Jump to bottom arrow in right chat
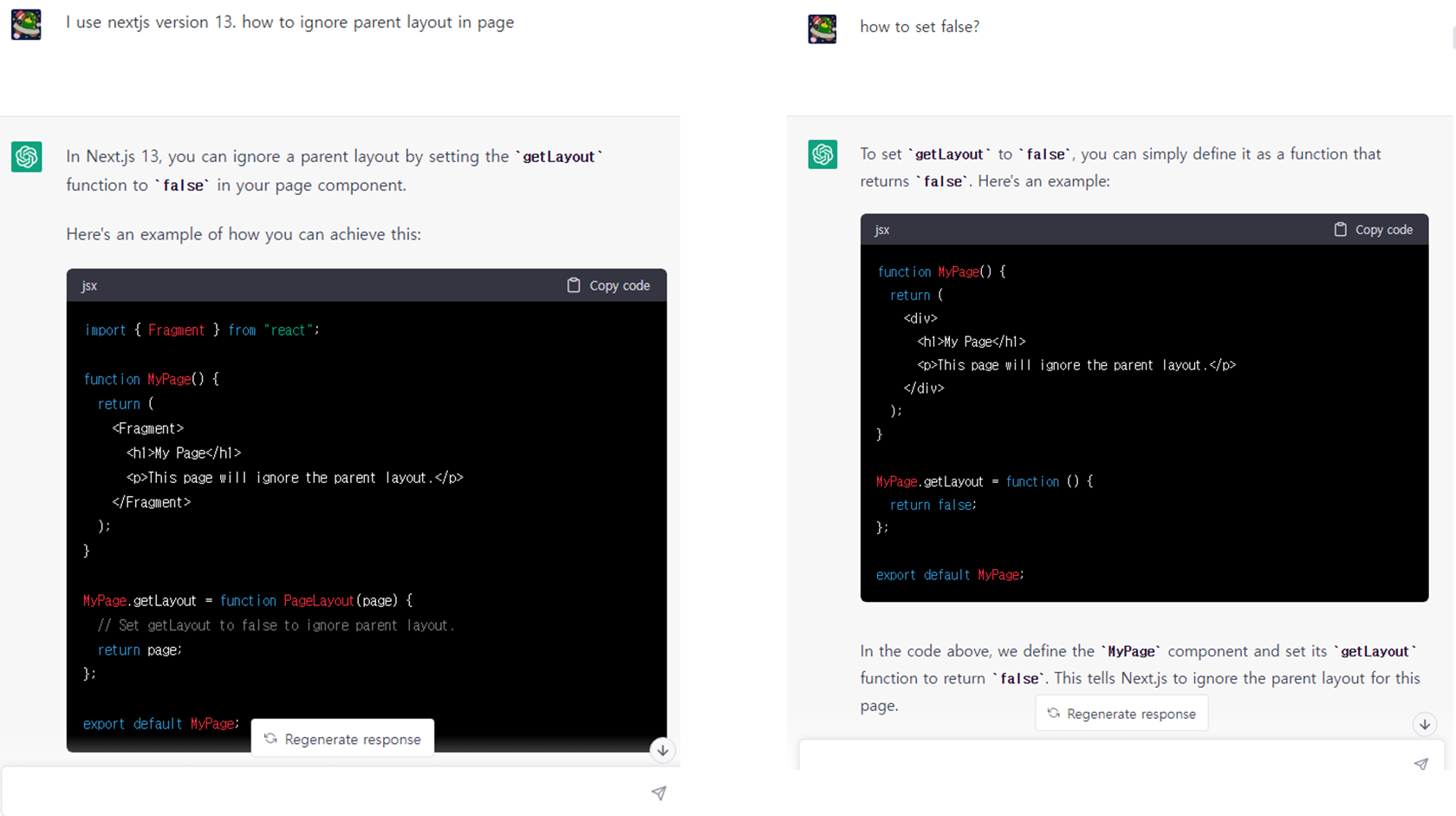 coord(1425,724)
